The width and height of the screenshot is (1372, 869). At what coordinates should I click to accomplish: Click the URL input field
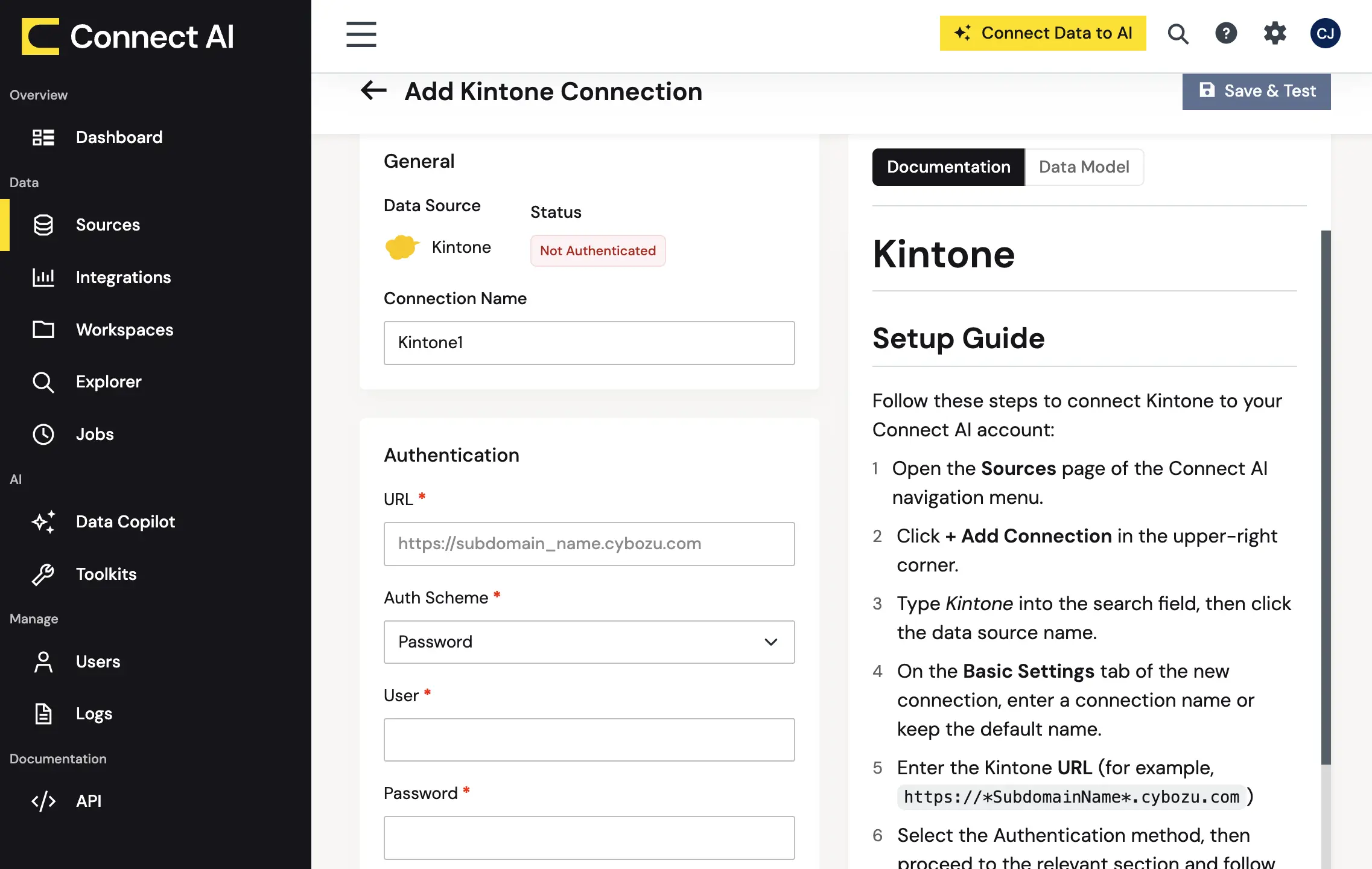coord(589,544)
